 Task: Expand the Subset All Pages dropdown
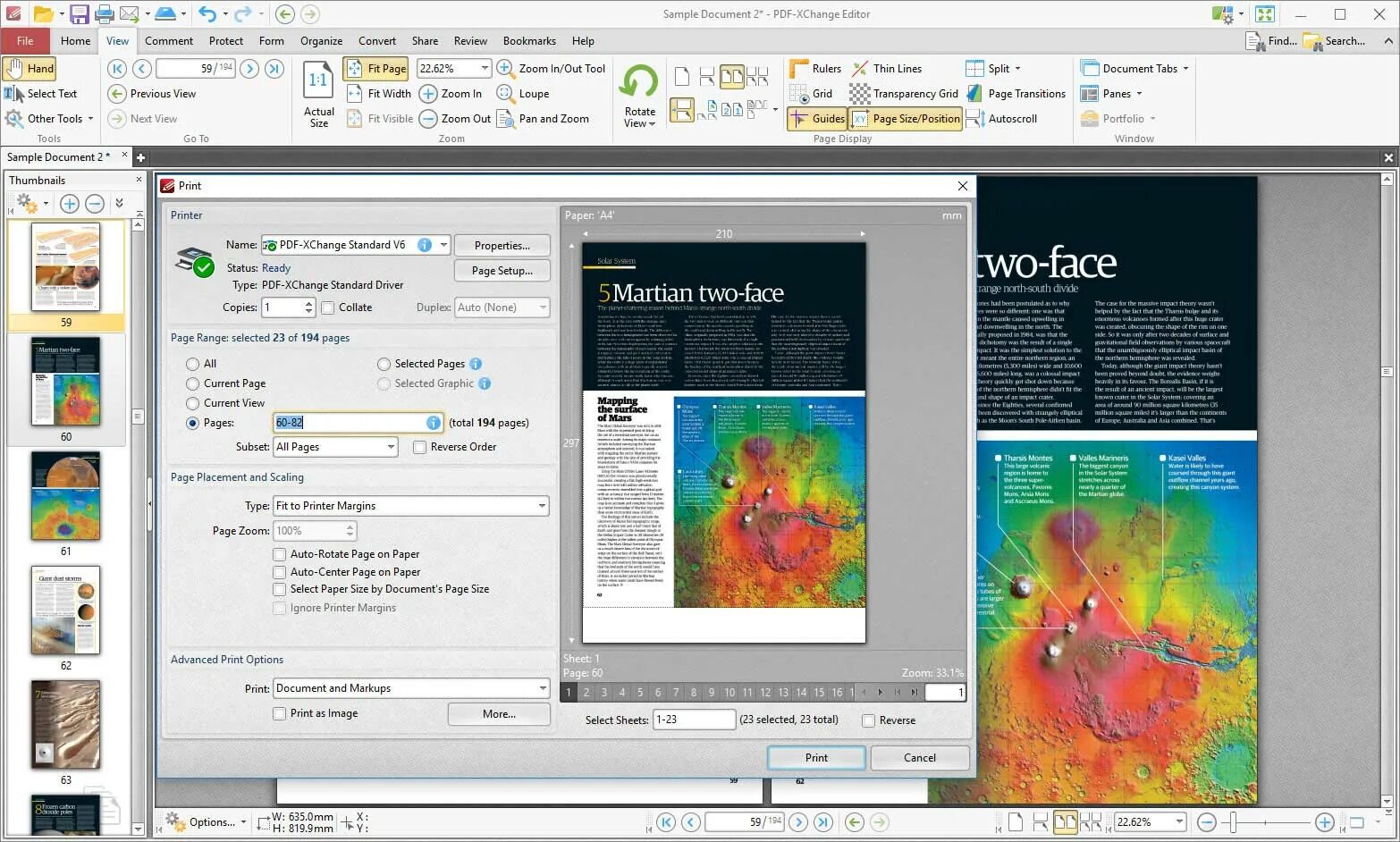(x=335, y=447)
